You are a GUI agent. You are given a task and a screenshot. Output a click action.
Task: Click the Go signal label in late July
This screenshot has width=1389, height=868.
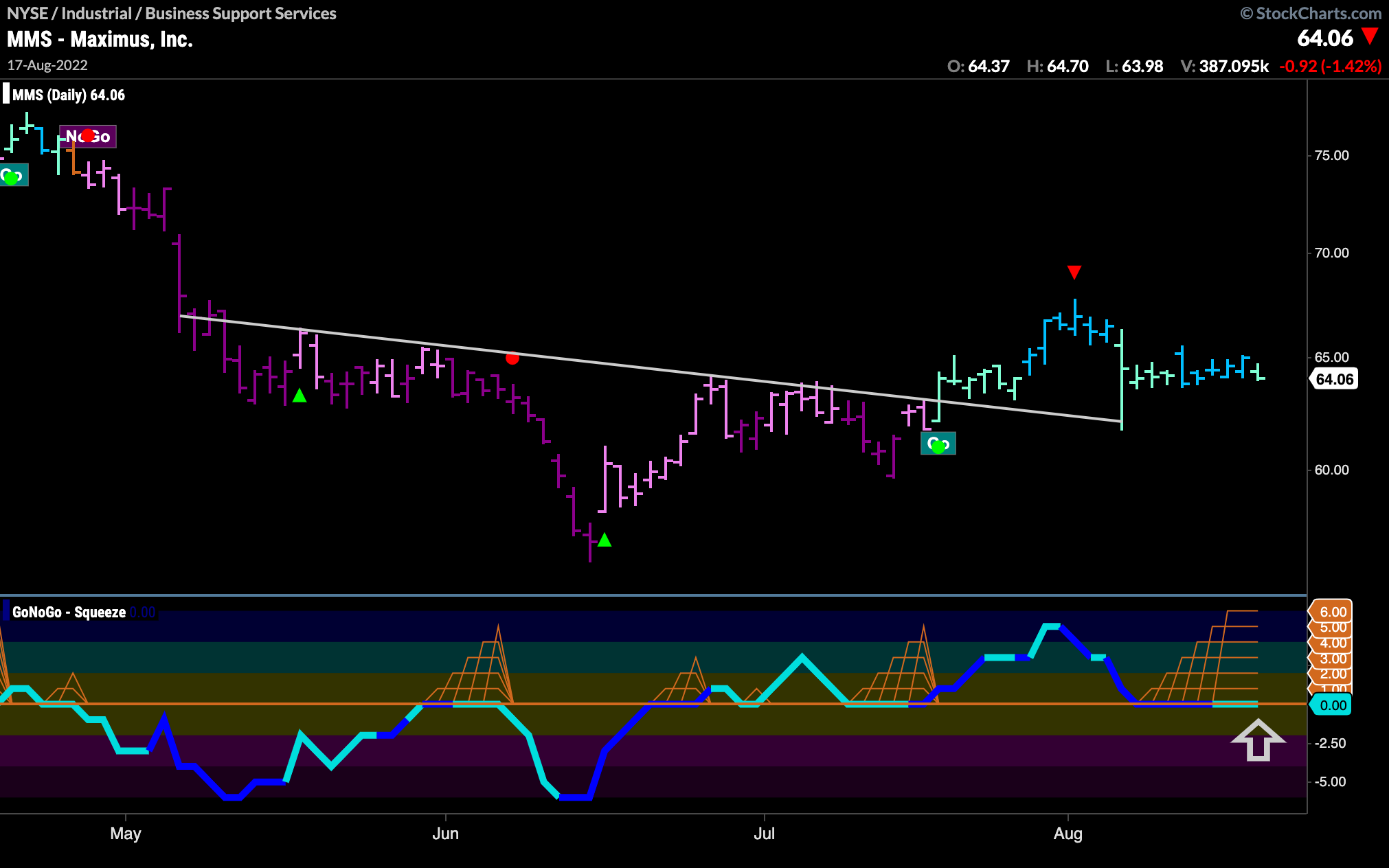[938, 444]
